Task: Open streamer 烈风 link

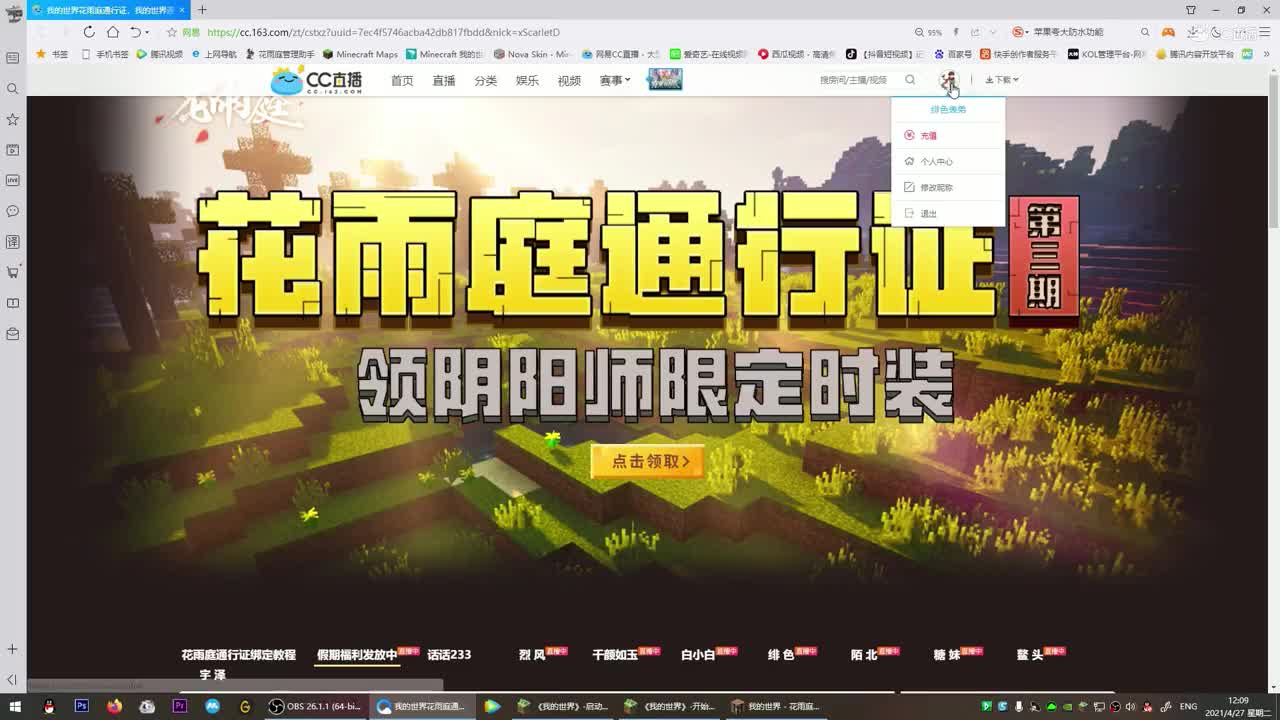Action: pos(532,655)
